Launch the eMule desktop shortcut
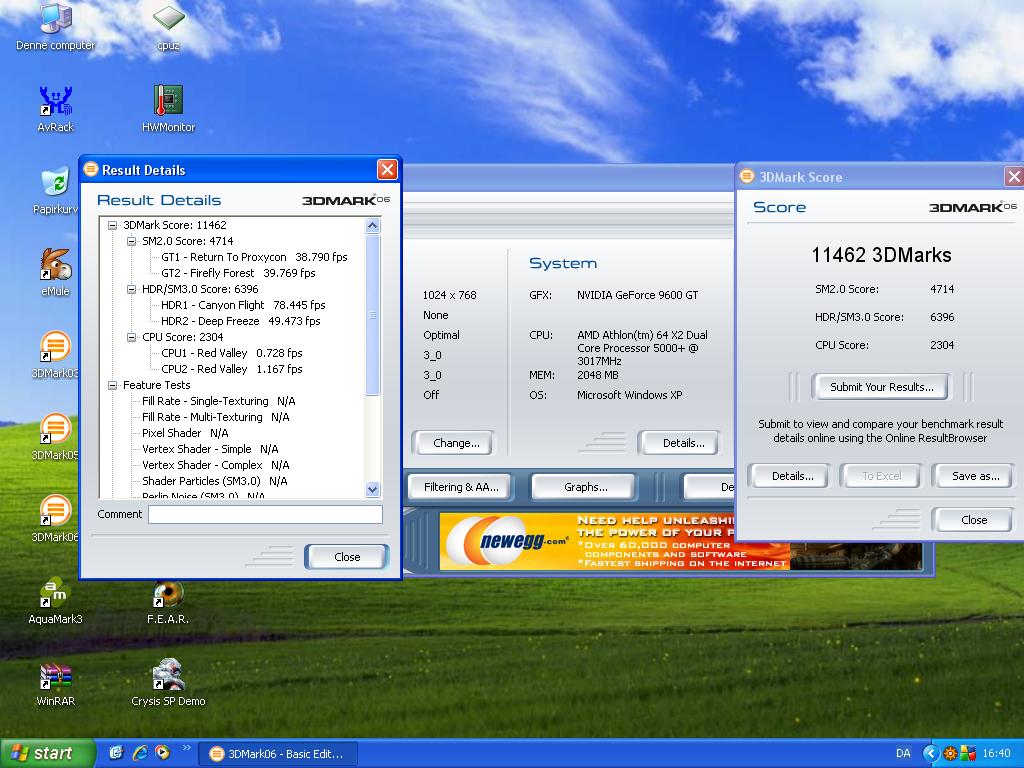 pos(56,272)
